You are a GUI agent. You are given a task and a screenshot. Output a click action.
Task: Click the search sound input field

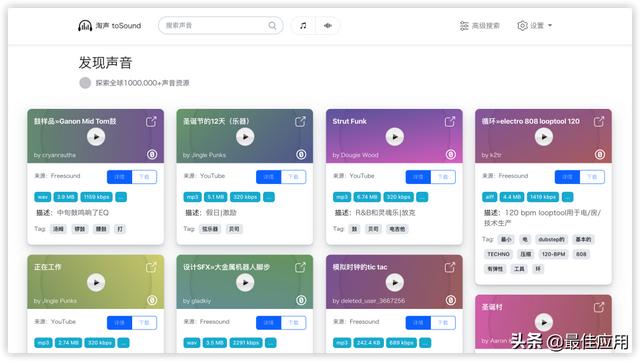point(220,25)
